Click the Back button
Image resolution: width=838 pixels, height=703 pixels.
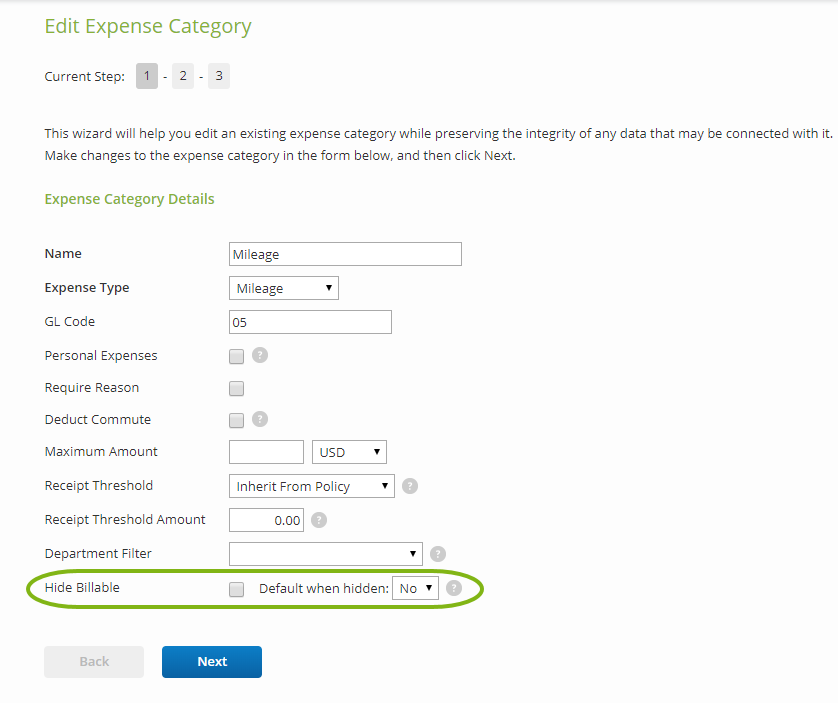[94, 662]
